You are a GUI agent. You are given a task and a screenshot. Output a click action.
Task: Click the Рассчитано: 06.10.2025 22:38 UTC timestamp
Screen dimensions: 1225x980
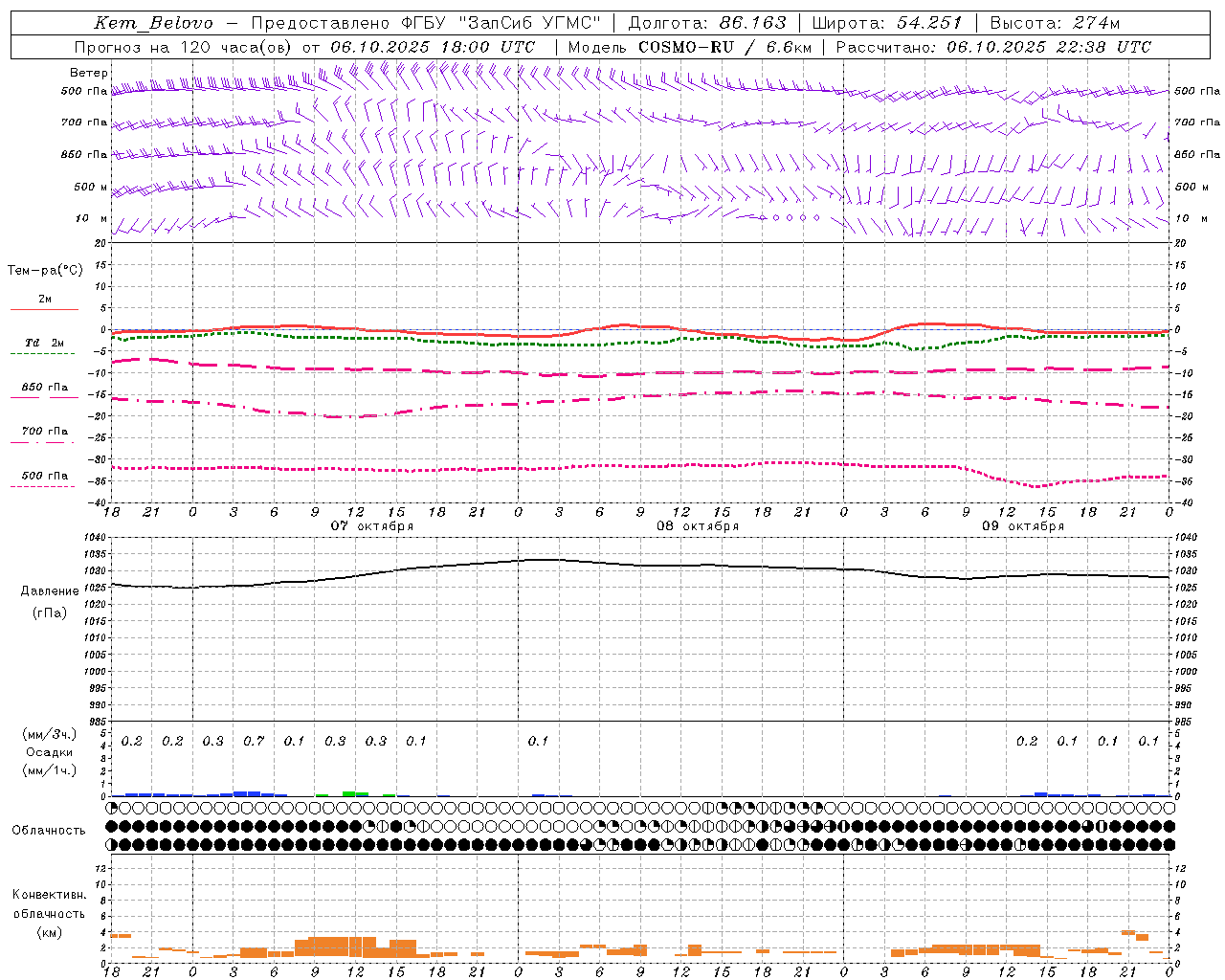coord(993,47)
